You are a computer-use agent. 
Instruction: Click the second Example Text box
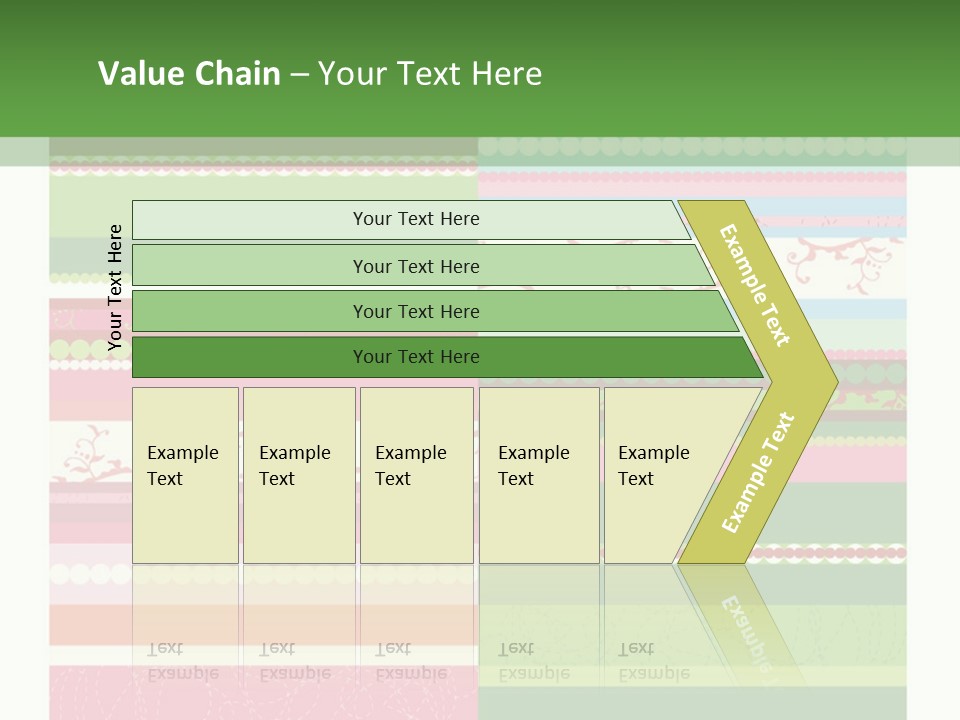298,475
